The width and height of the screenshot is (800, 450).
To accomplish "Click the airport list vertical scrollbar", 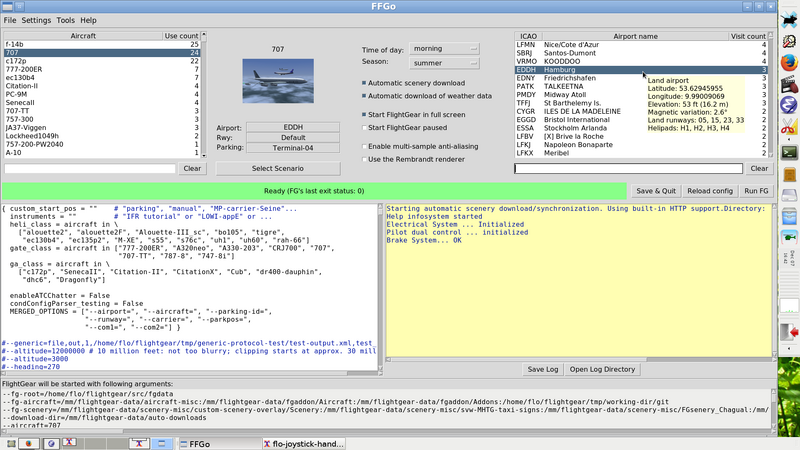I will [x=770, y=95].
